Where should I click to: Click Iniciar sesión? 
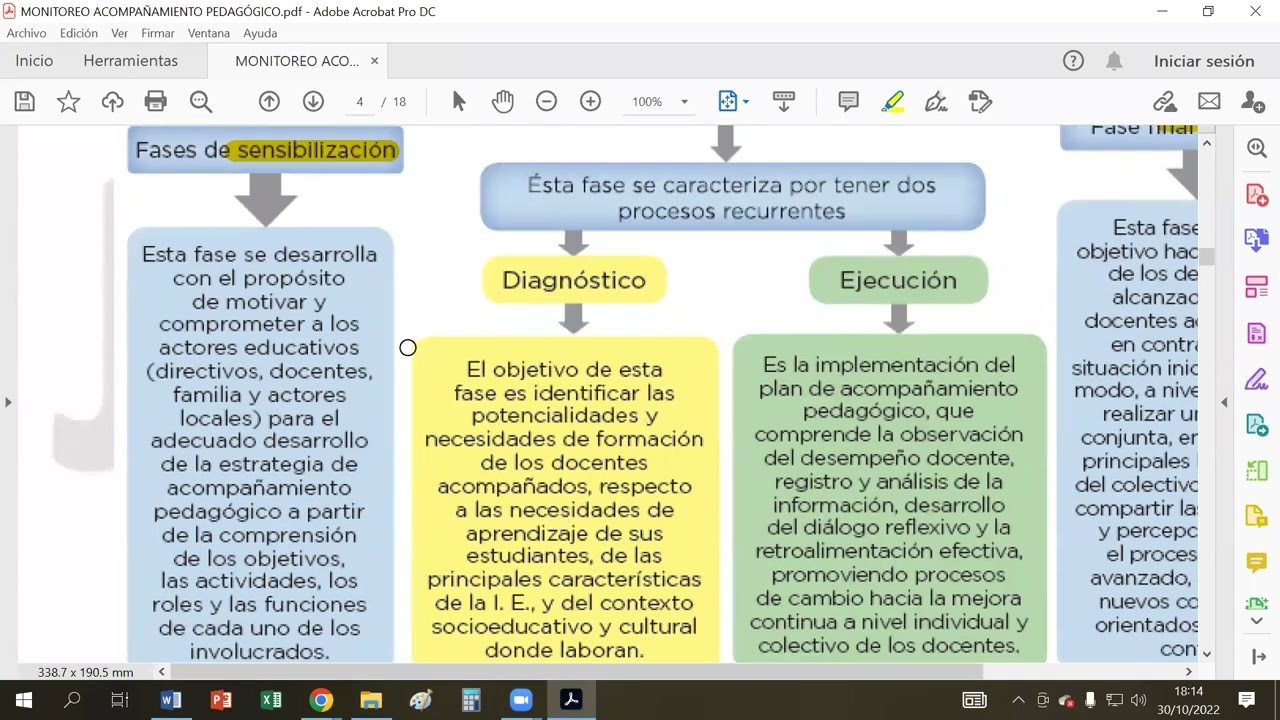tap(1204, 61)
